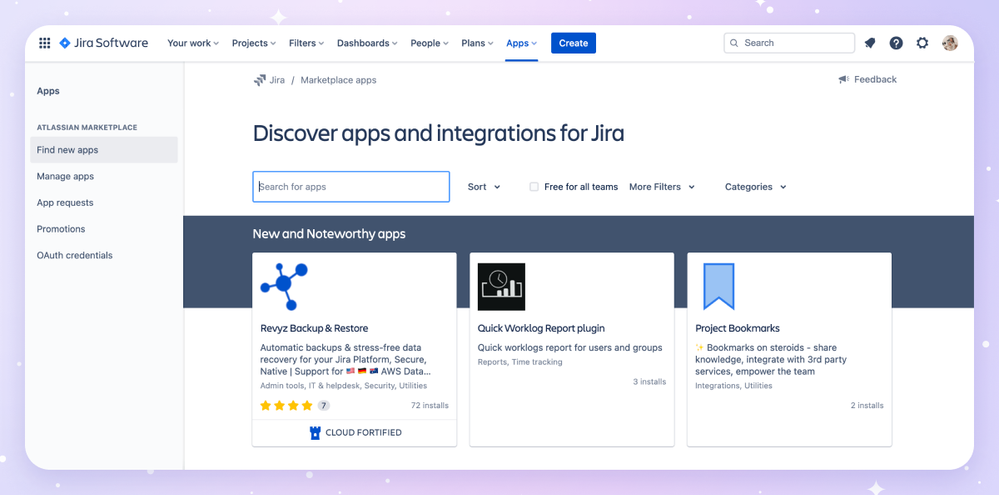
Task: Click the review count badge 7
Action: [324, 405]
